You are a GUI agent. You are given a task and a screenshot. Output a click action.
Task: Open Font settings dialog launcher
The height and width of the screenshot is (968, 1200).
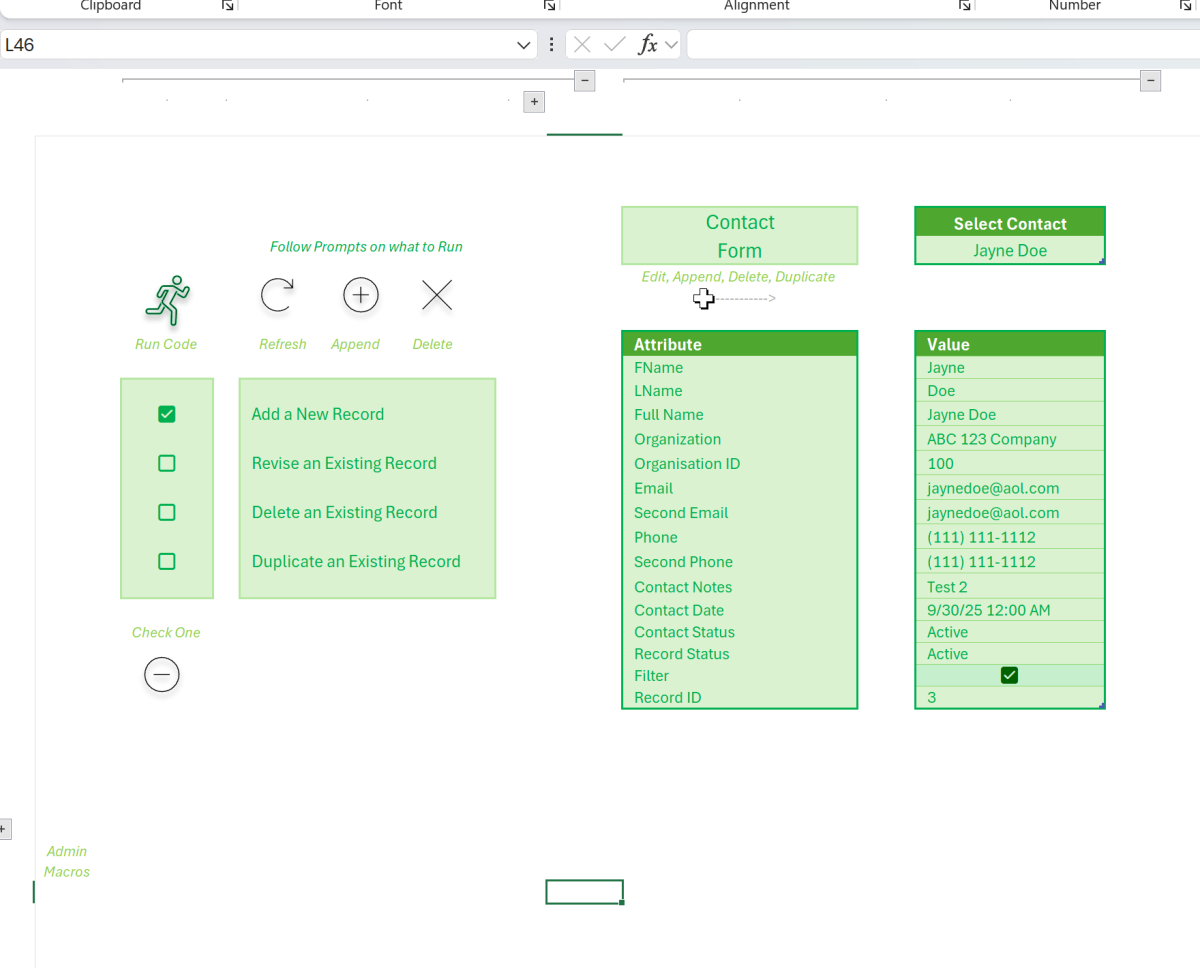(x=549, y=5)
